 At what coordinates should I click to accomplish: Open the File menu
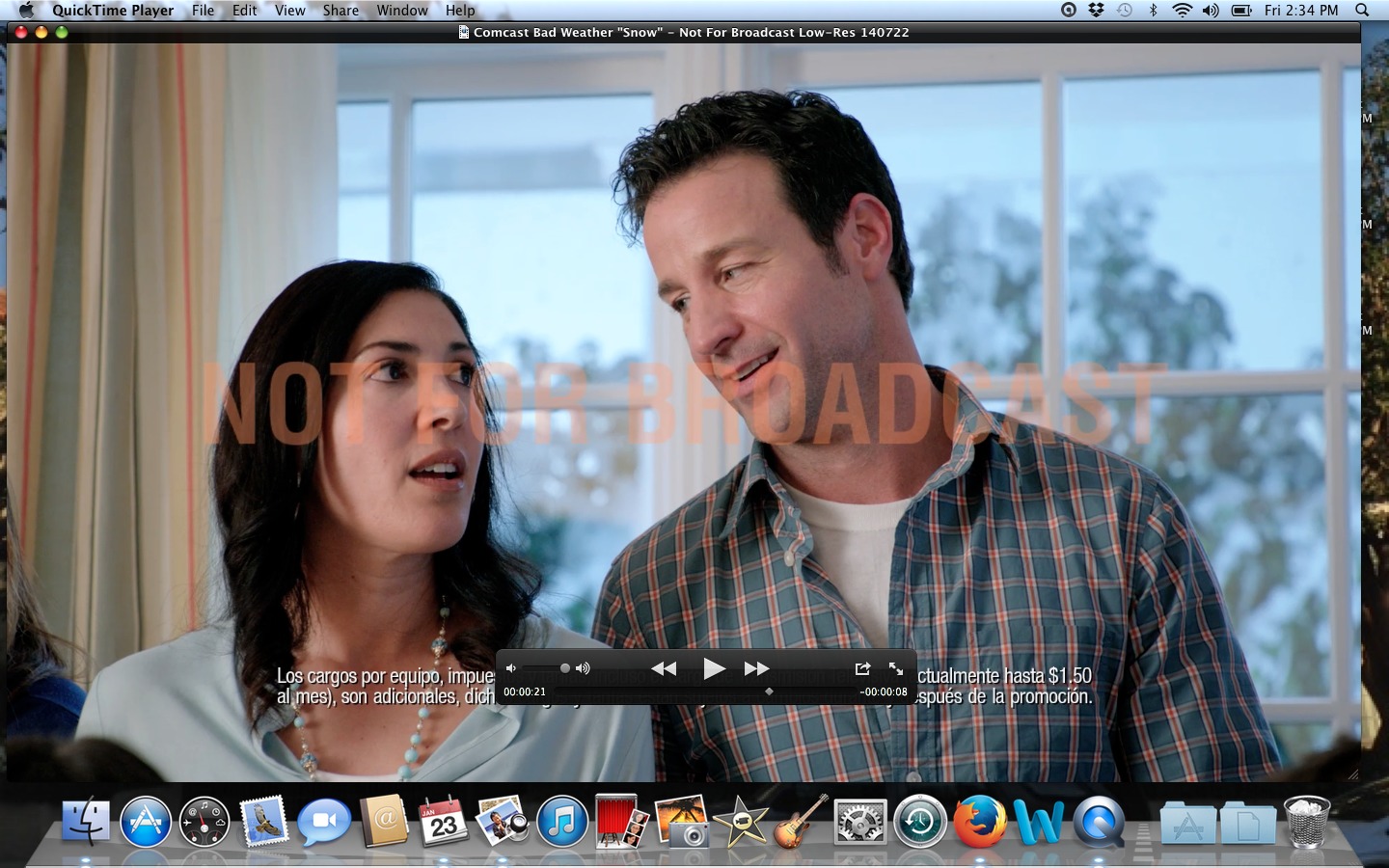[x=203, y=11]
